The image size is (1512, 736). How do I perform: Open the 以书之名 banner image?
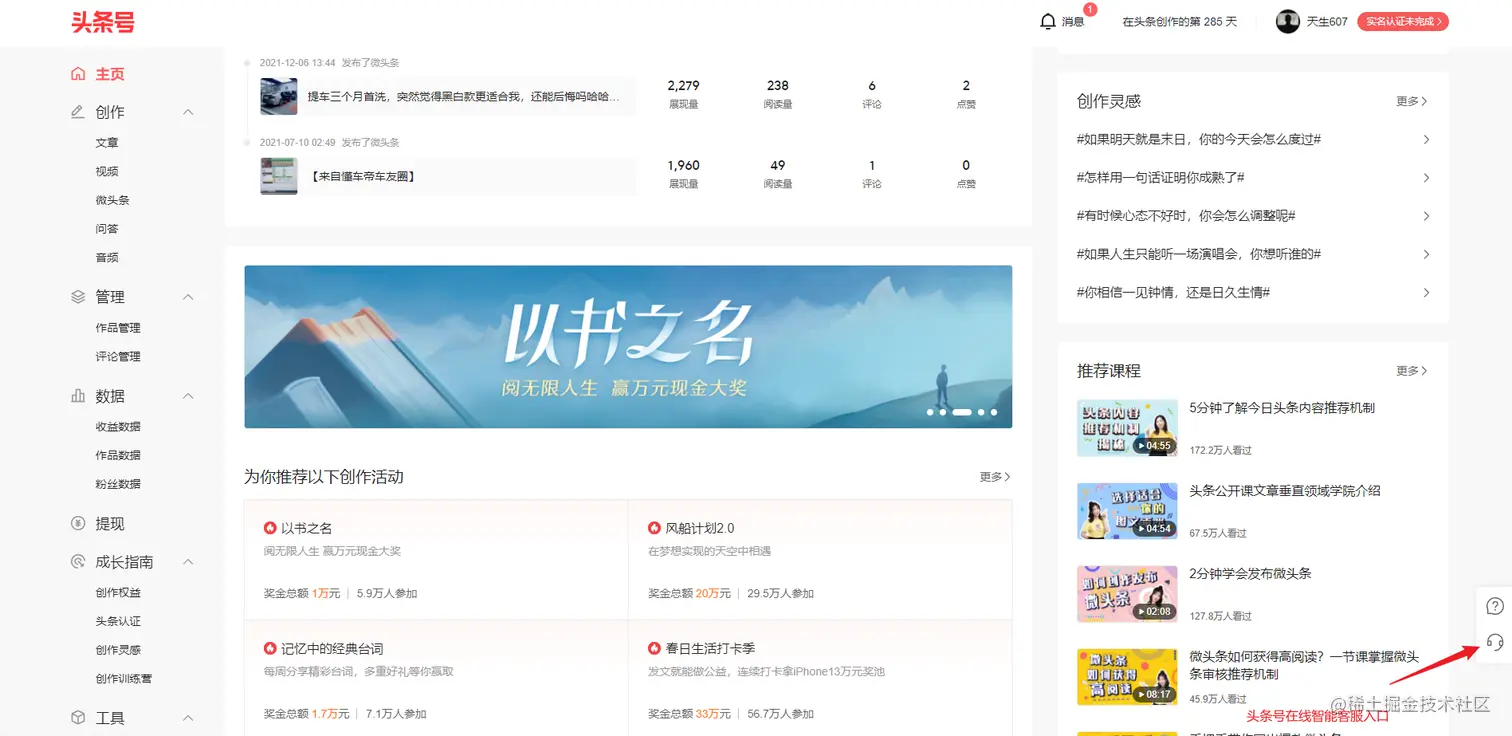(x=628, y=346)
